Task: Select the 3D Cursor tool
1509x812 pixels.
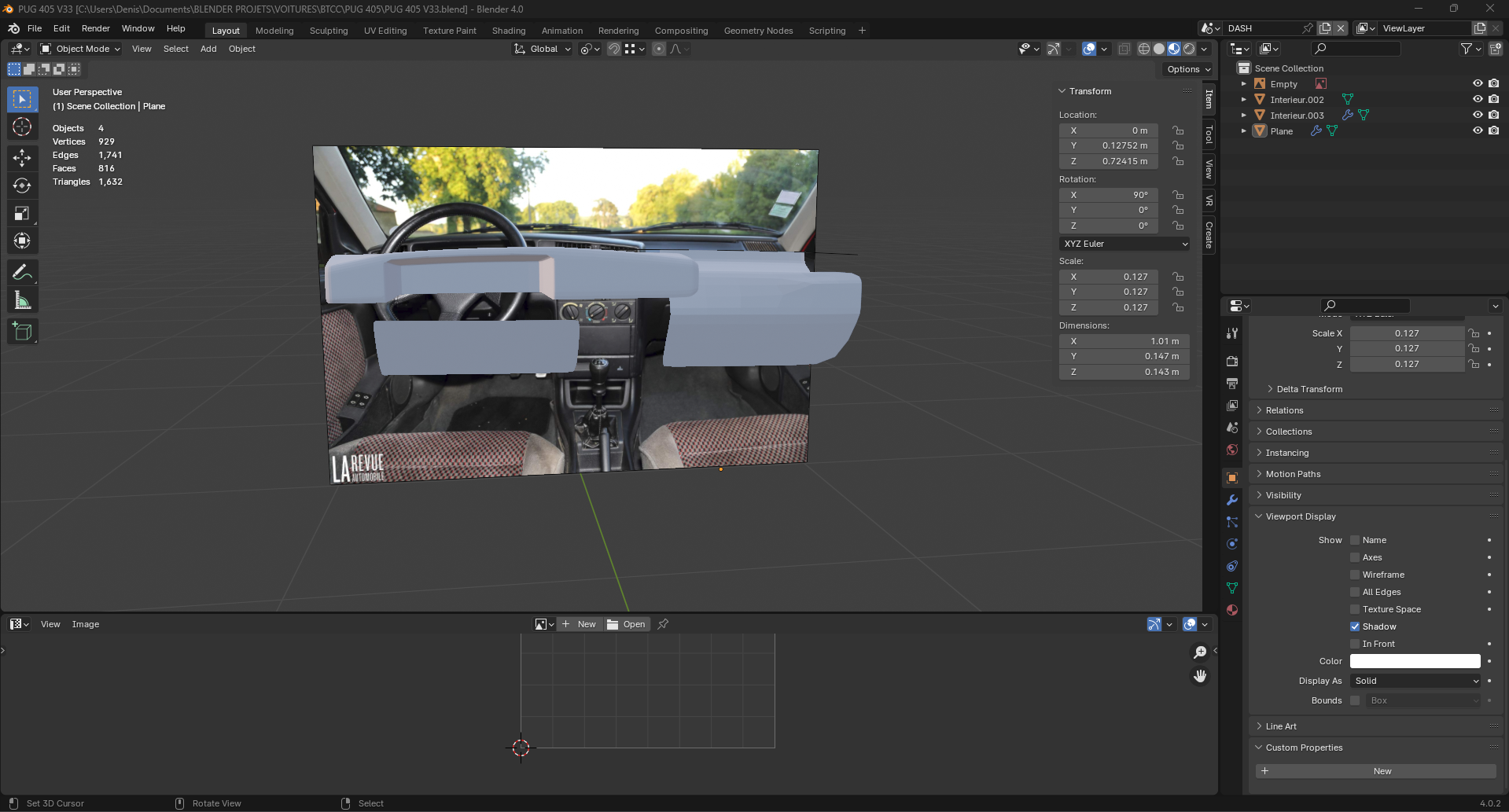Action: [x=22, y=127]
